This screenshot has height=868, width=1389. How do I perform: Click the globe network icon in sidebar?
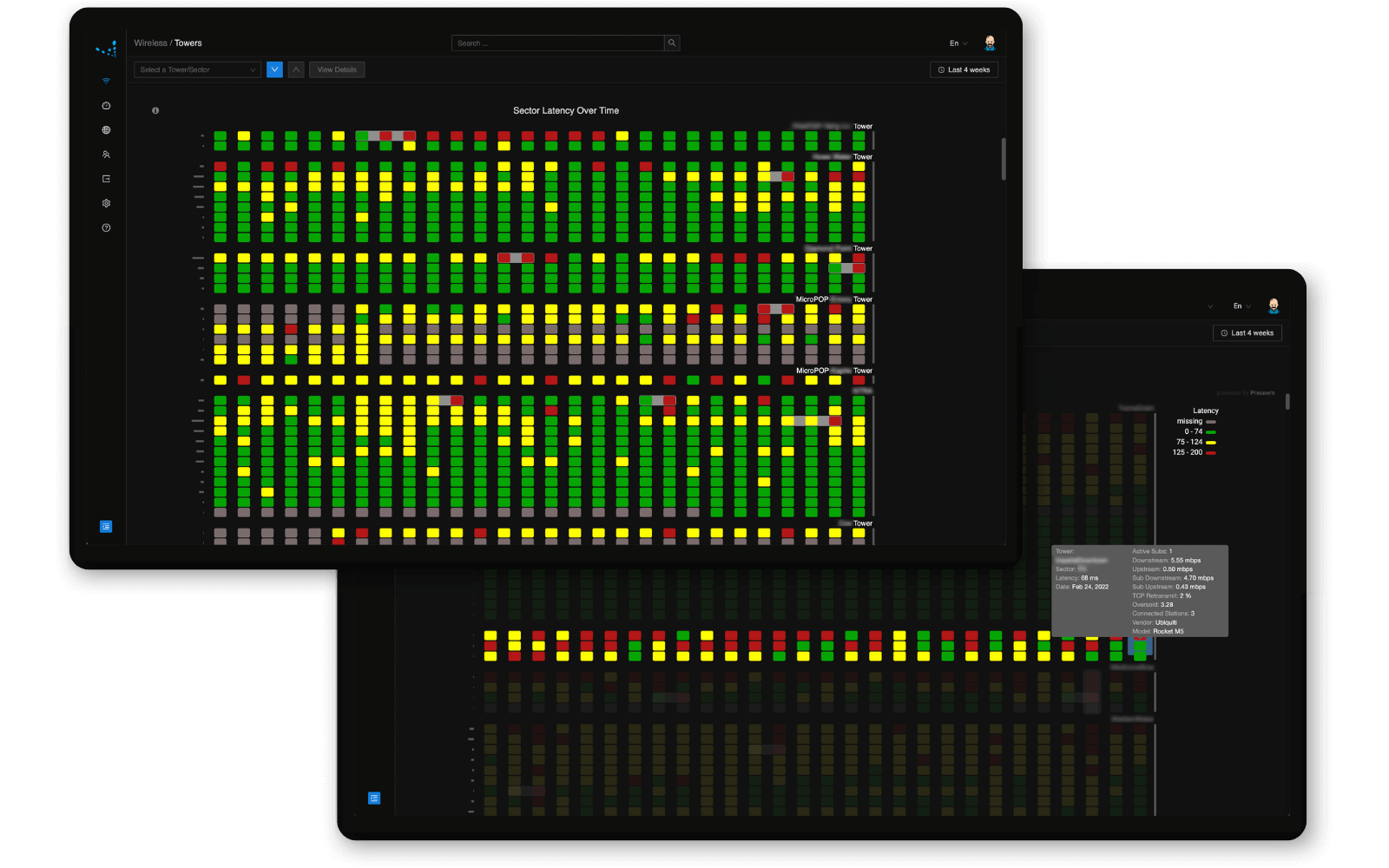point(106,129)
